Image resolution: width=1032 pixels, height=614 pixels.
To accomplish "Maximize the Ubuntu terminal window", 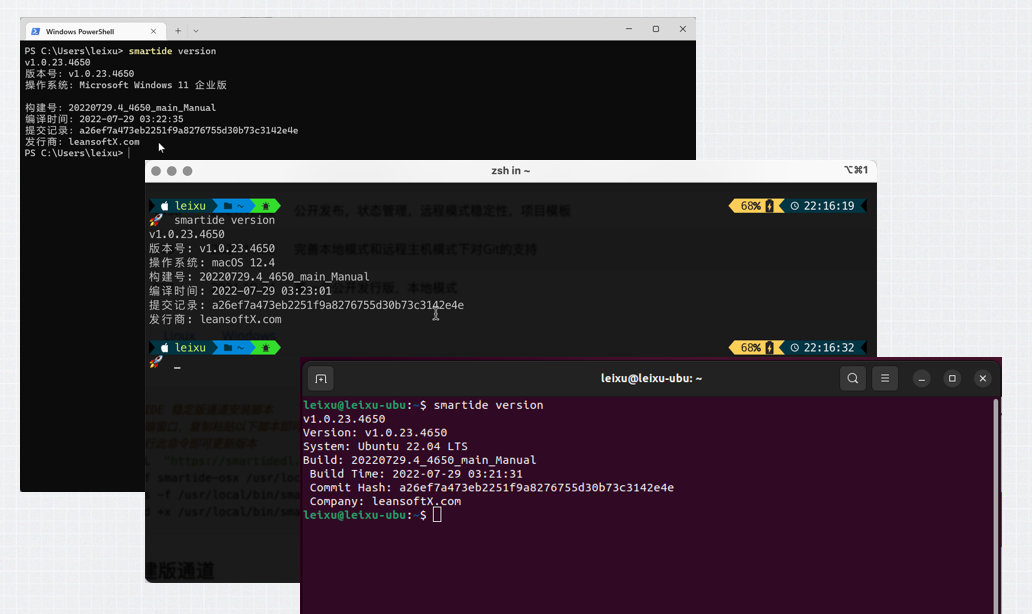I will tap(952, 378).
